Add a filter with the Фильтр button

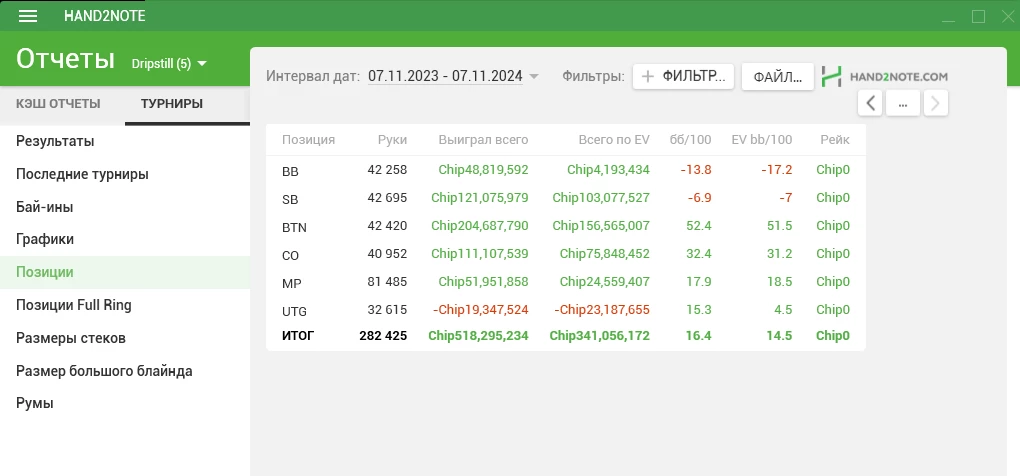(683, 76)
